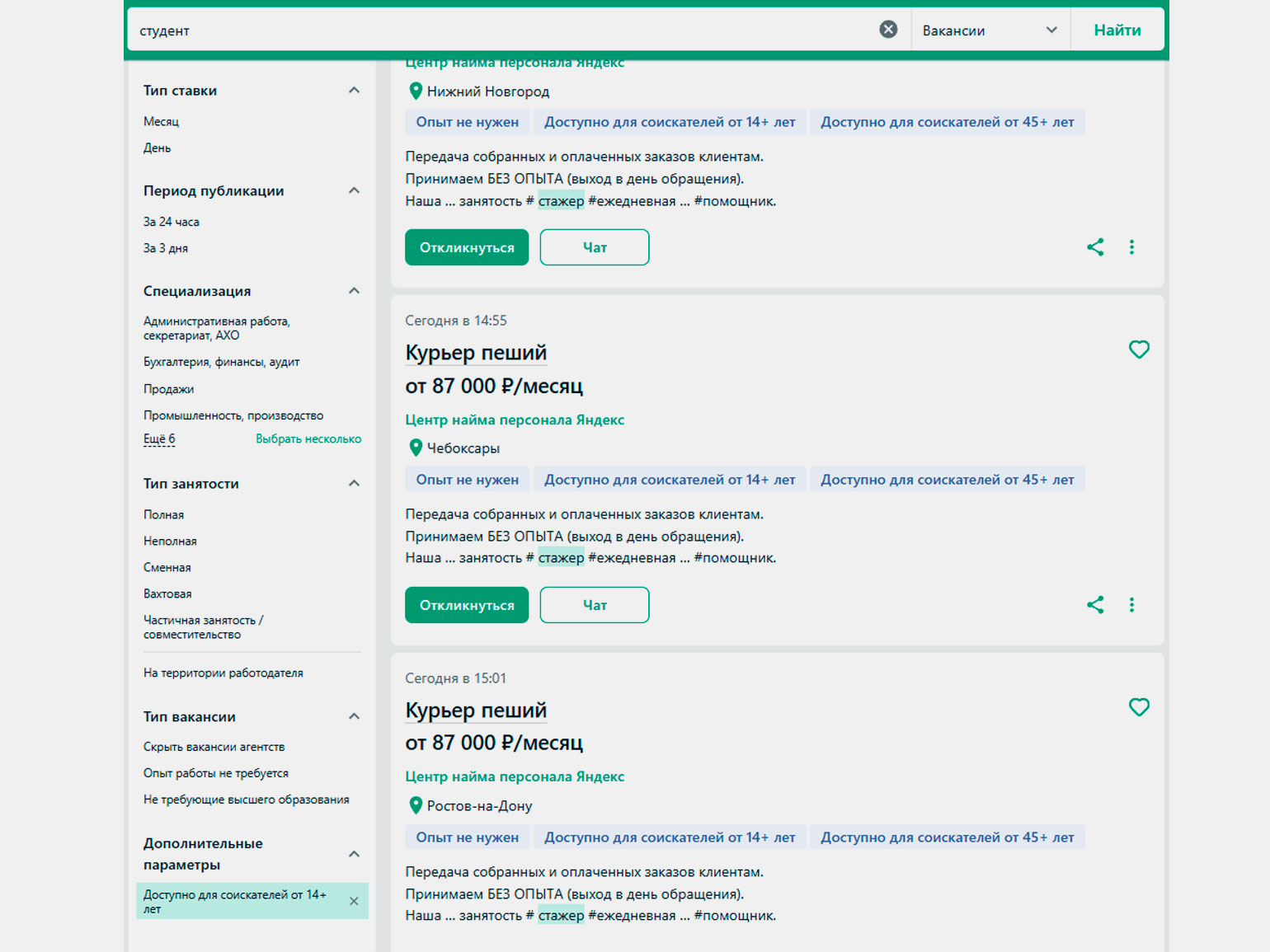Select Промышленность, производство specialization
This screenshot has width=1270, height=952.
coord(233,415)
